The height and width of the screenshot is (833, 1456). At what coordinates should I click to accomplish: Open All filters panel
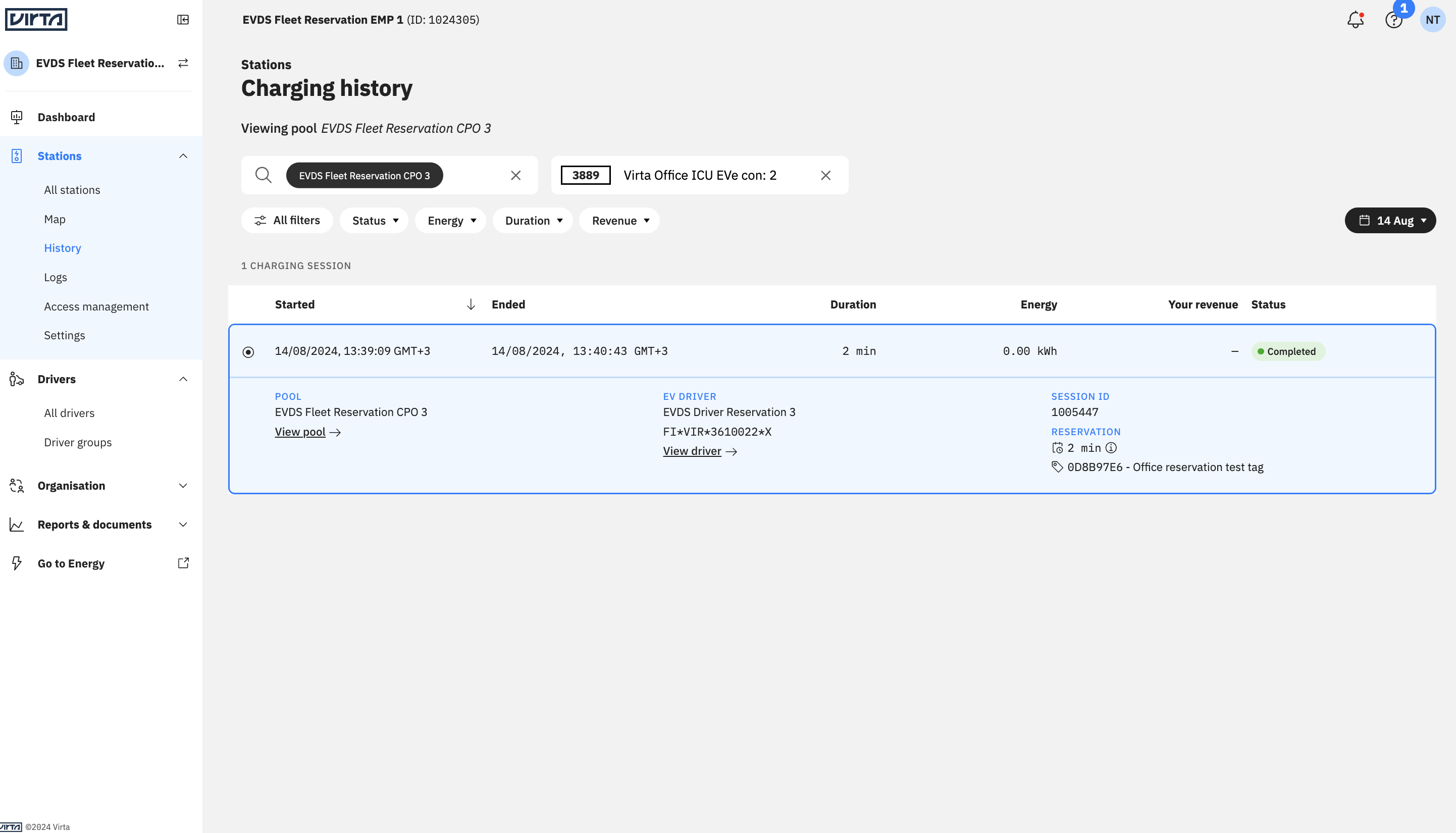(287, 220)
